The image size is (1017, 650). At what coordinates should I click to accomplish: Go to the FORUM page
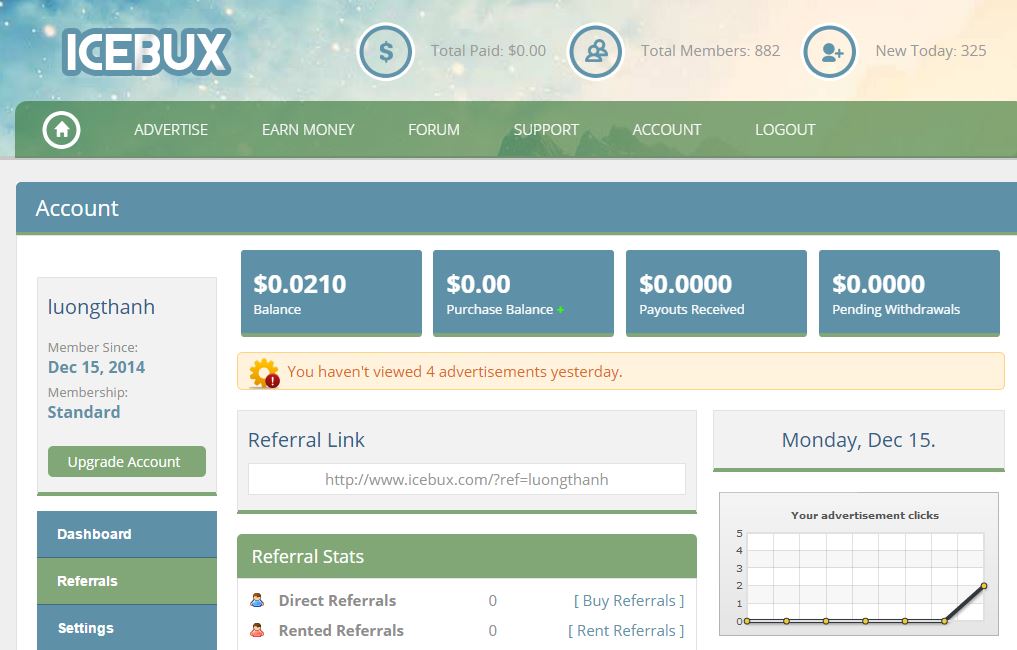point(434,130)
